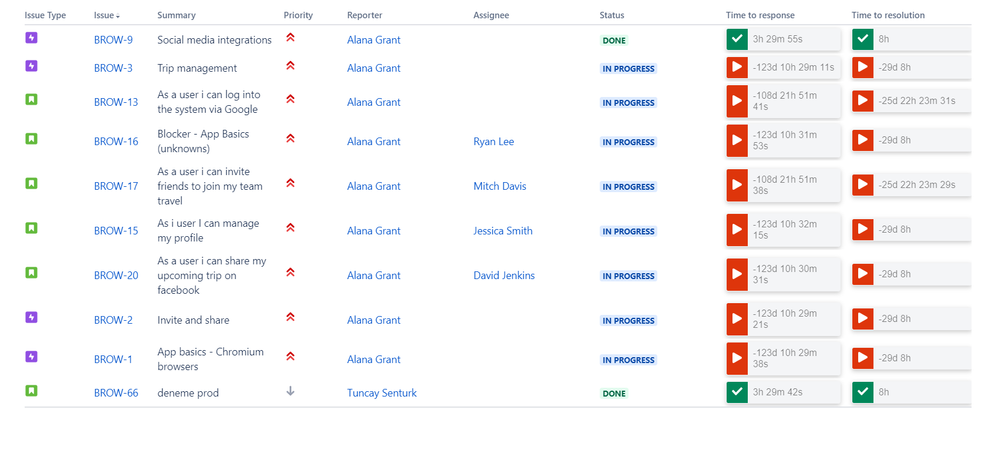Click the DONE status badge for BROW-66

point(614,393)
